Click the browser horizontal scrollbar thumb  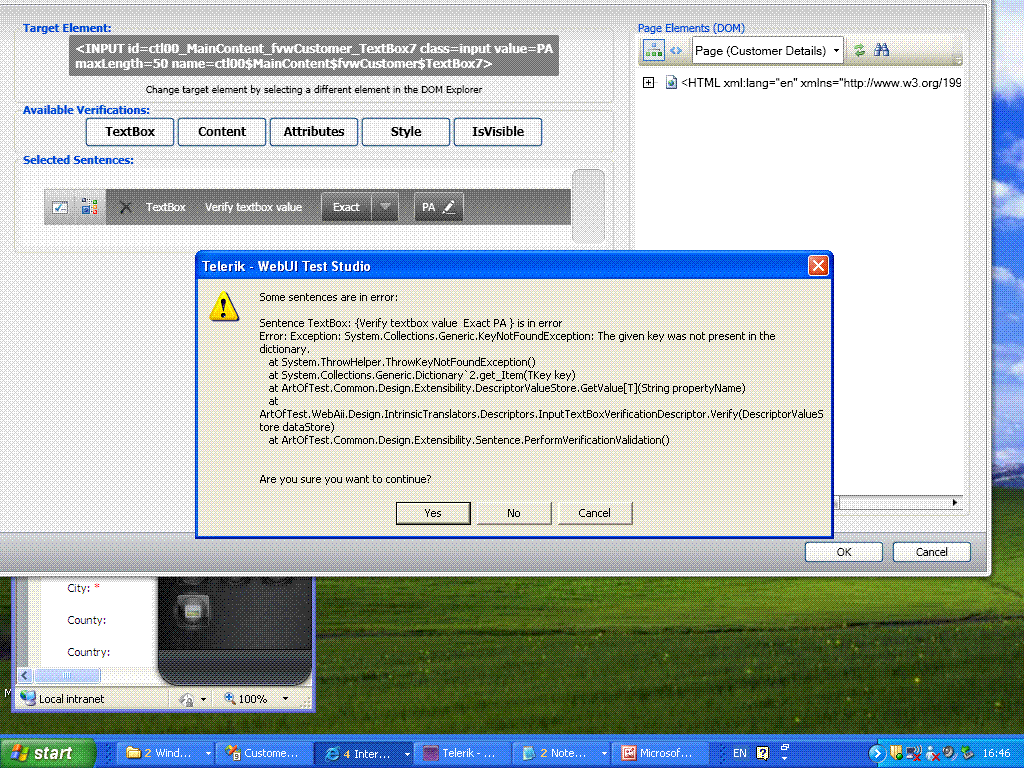point(67,675)
